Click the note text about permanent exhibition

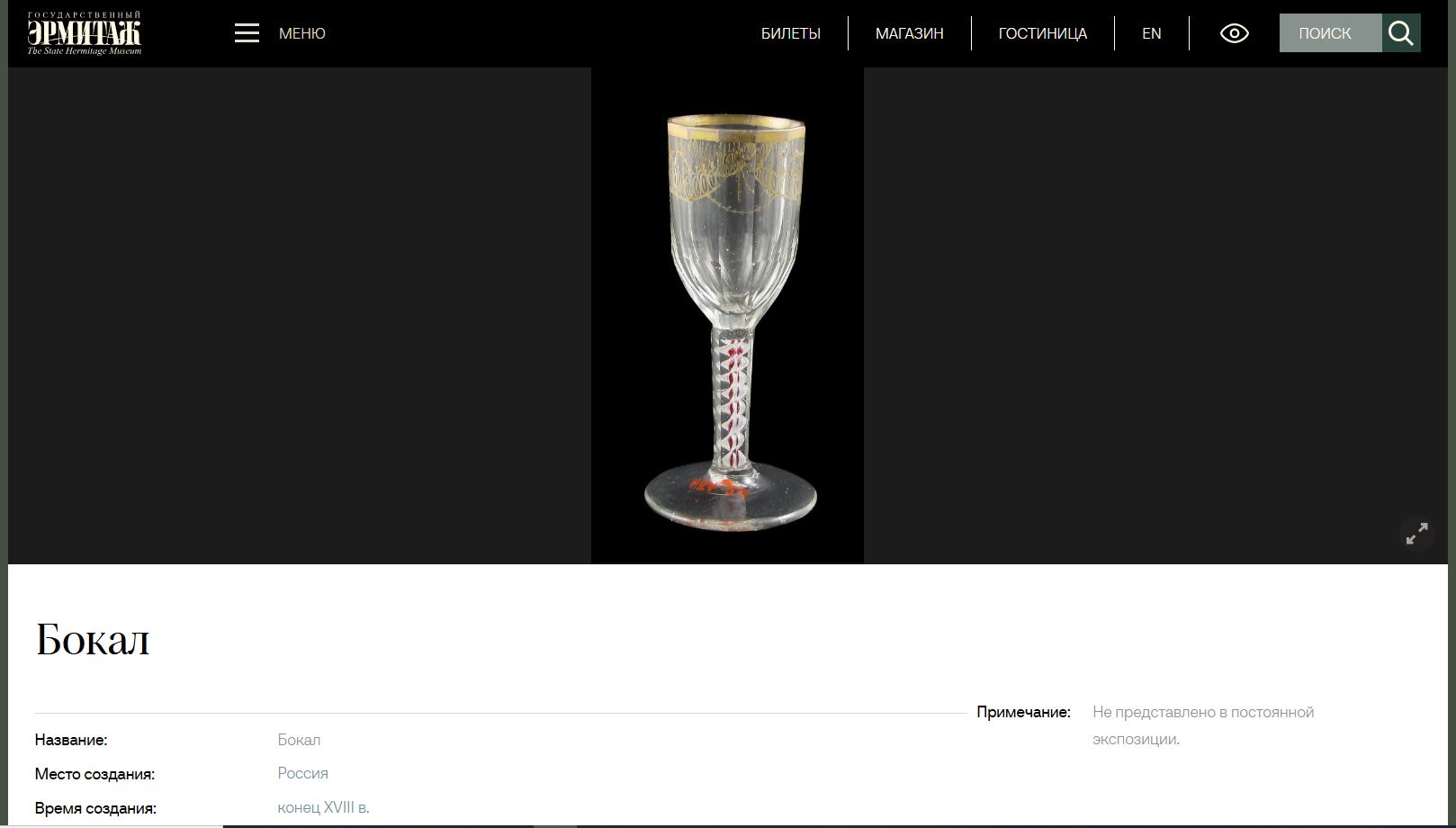pyautogui.click(x=1203, y=725)
